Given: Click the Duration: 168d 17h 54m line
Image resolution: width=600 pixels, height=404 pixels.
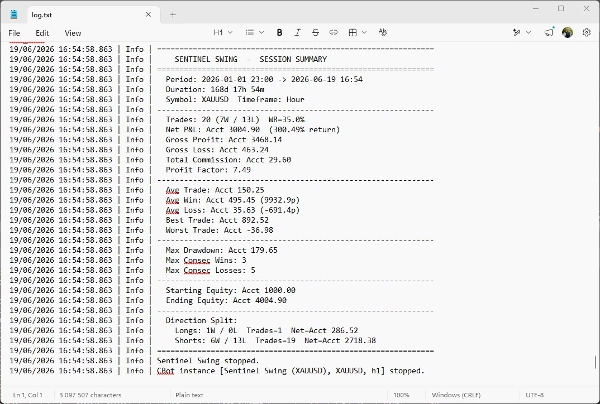Looking at the screenshot, I should tap(215, 89).
